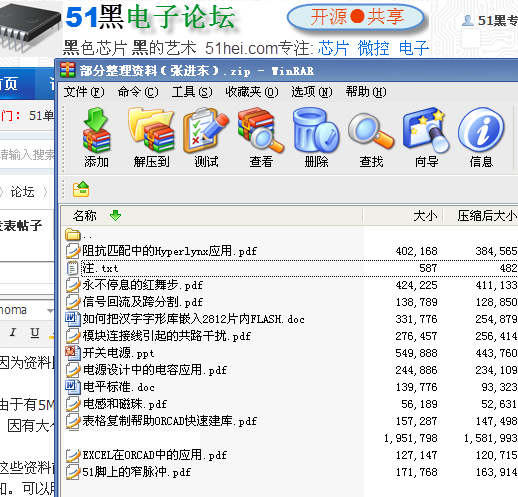Expand the font family dropdown arrow

pyautogui.click(x=50, y=310)
